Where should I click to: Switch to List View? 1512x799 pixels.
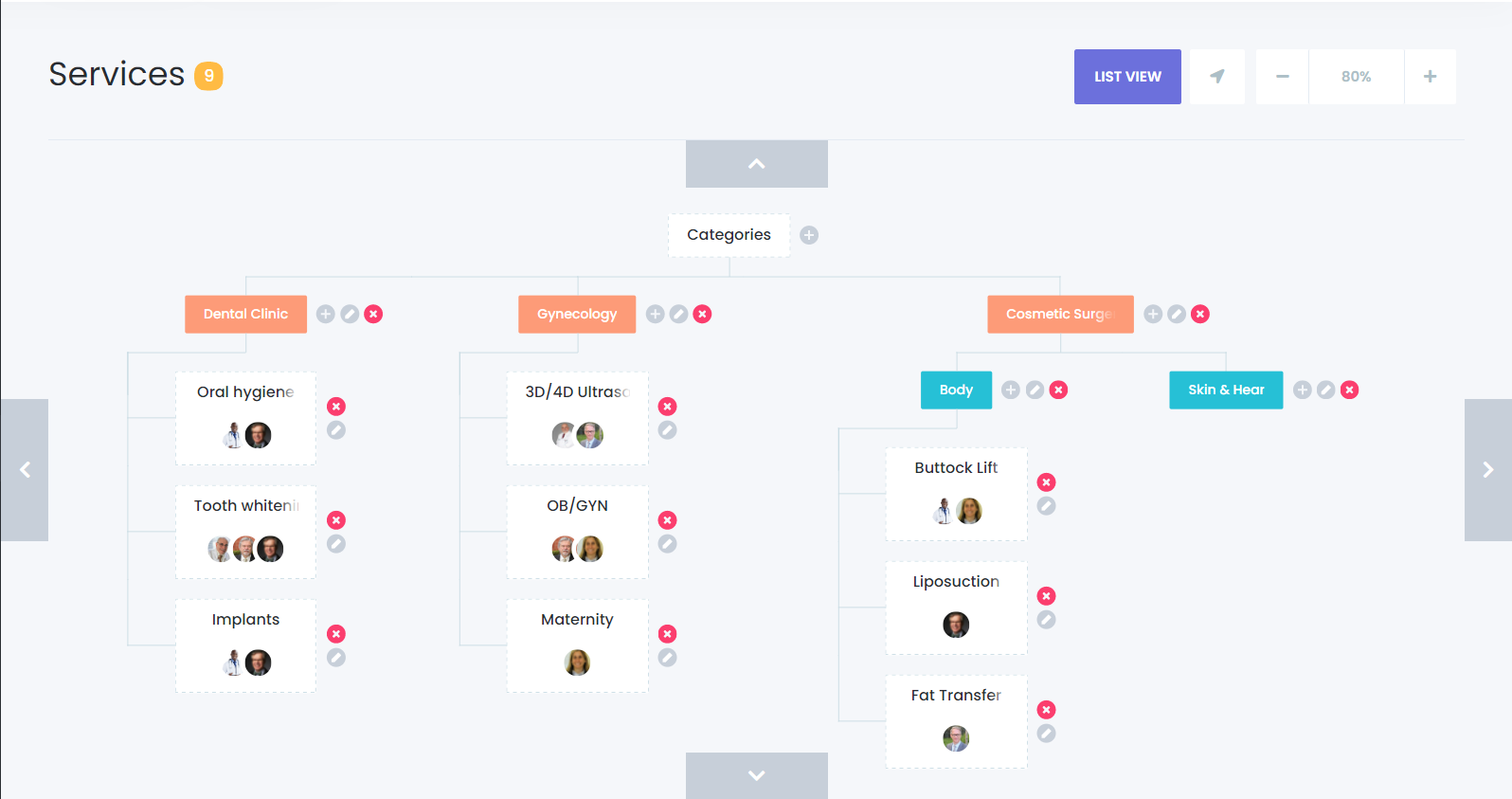click(1127, 77)
